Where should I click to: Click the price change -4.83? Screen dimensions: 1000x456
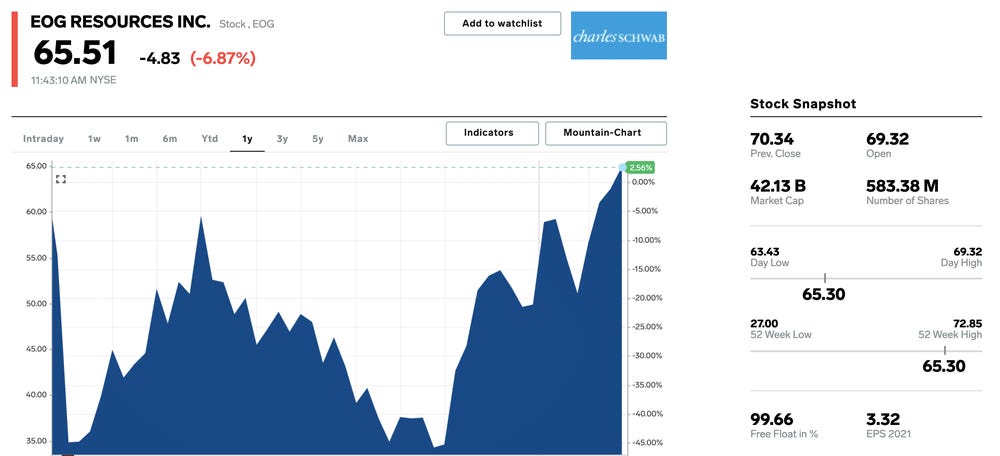[x=159, y=59]
